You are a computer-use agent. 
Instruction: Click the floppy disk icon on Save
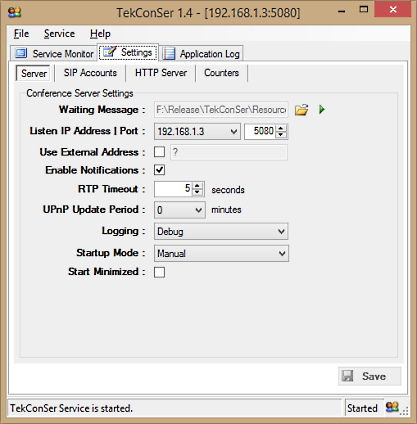coord(347,376)
